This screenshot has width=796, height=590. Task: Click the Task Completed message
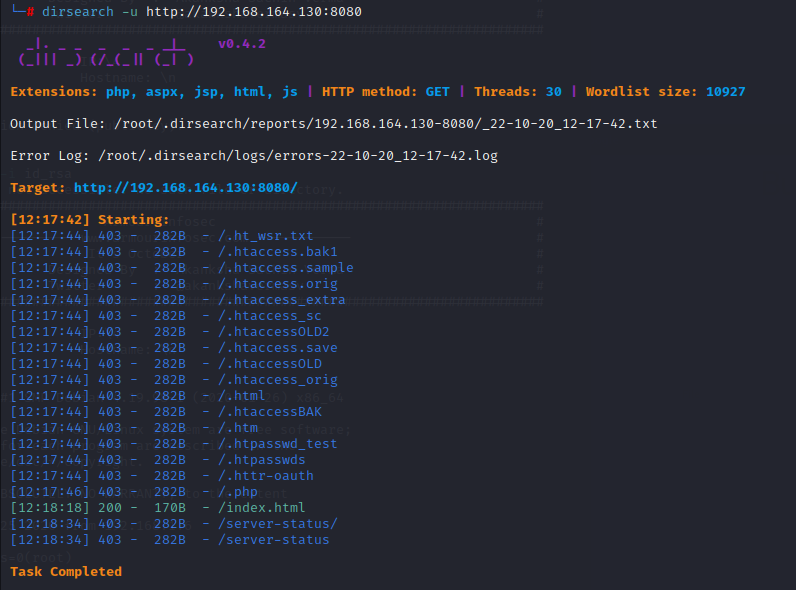tap(66, 571)
